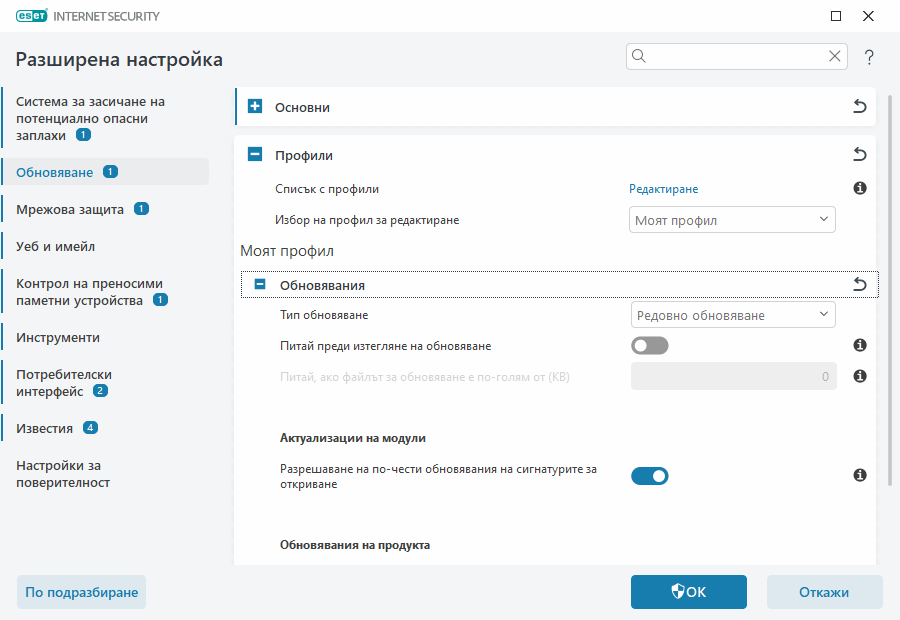Click the info icon beside Списък с профили
Image resolution: width=900 pixels, height=620 pixels.
859,187
